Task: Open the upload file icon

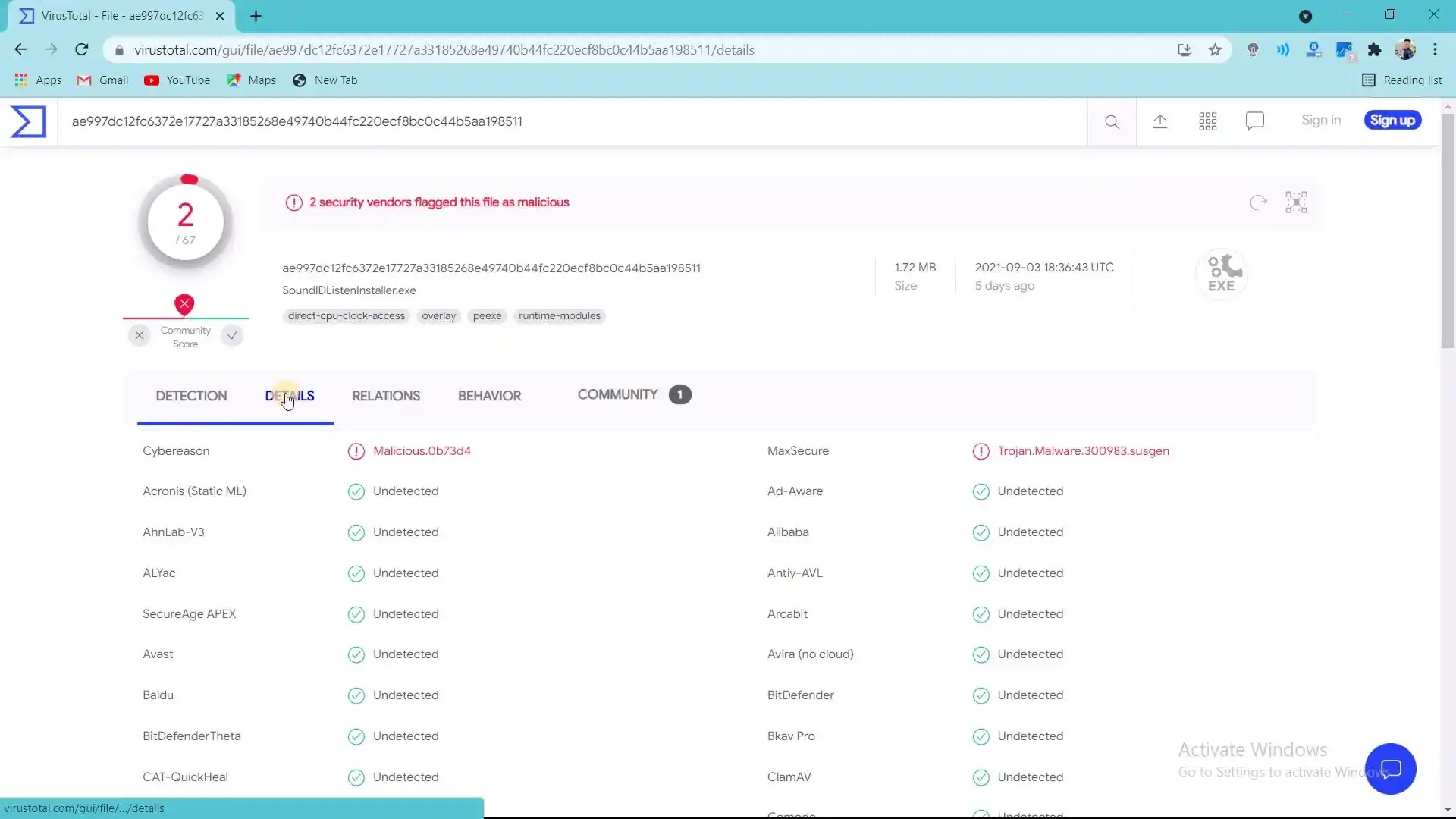Action: (1160, 121)
